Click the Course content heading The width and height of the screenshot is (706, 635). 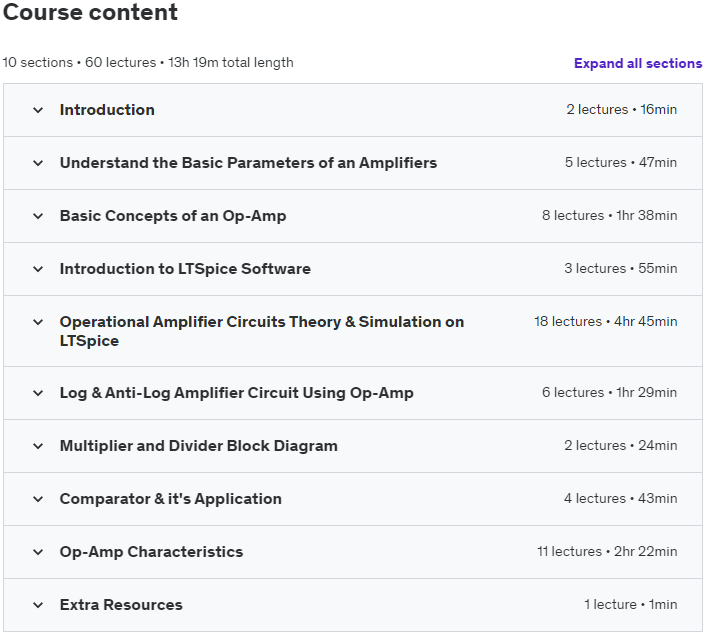pyautogui.click(x=90, y=12)
